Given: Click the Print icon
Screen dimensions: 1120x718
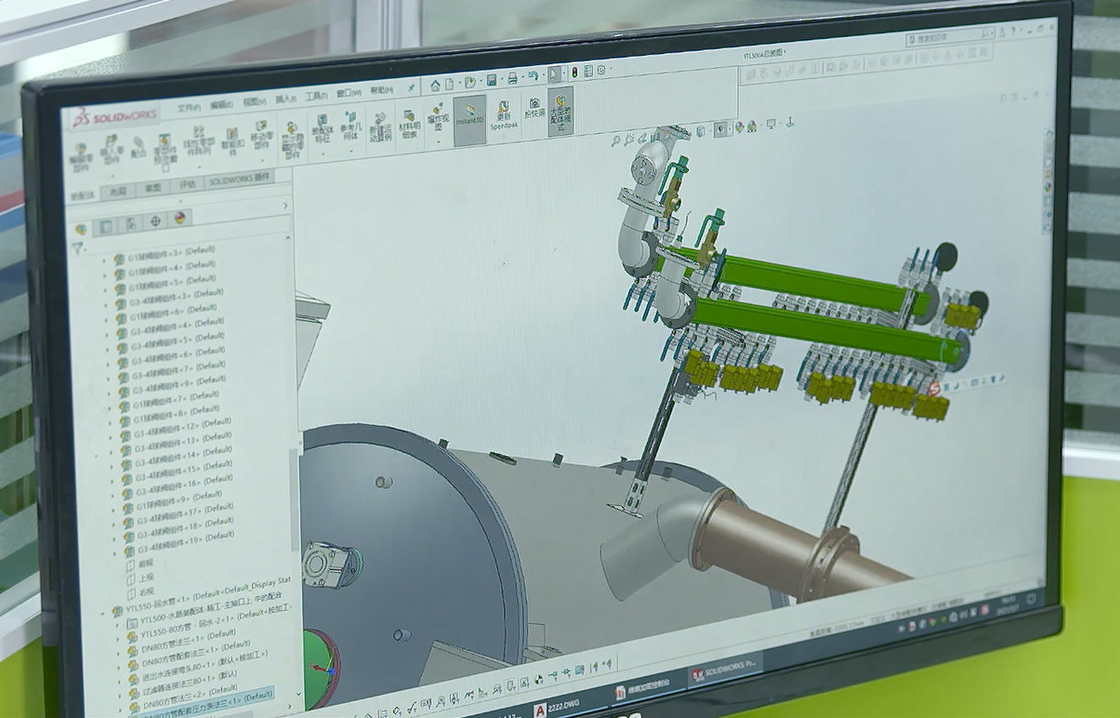Looking at the screenshot, I should (512, 78).
